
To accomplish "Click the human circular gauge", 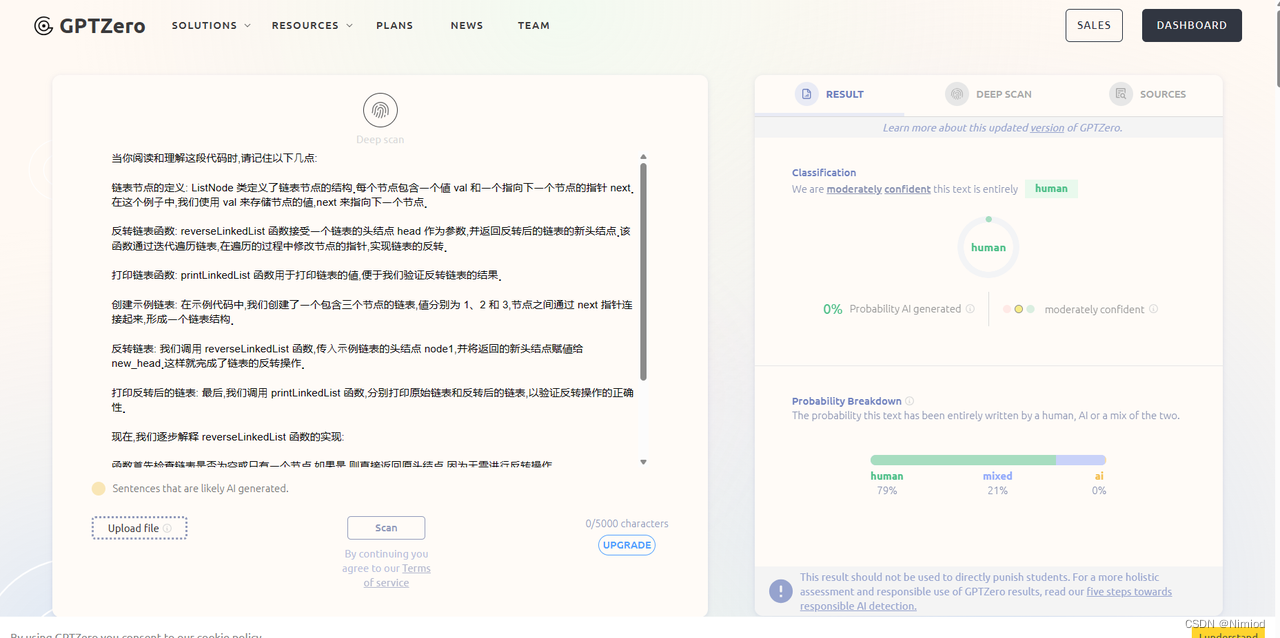I will click(x=988, y=247).
